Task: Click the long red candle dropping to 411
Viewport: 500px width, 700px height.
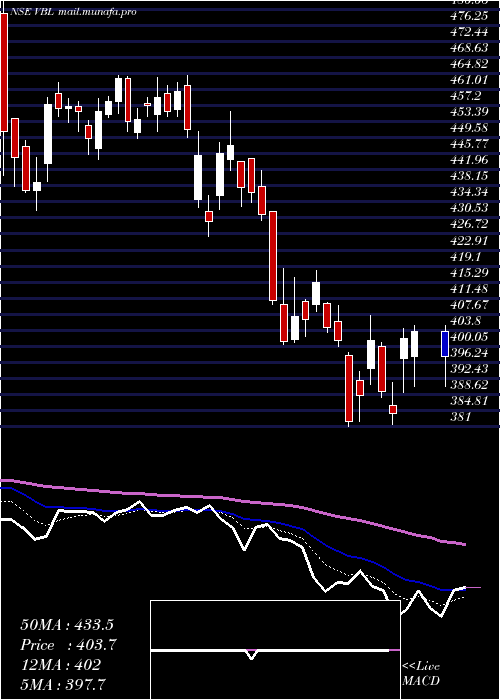Action: [x=273, y=256]
